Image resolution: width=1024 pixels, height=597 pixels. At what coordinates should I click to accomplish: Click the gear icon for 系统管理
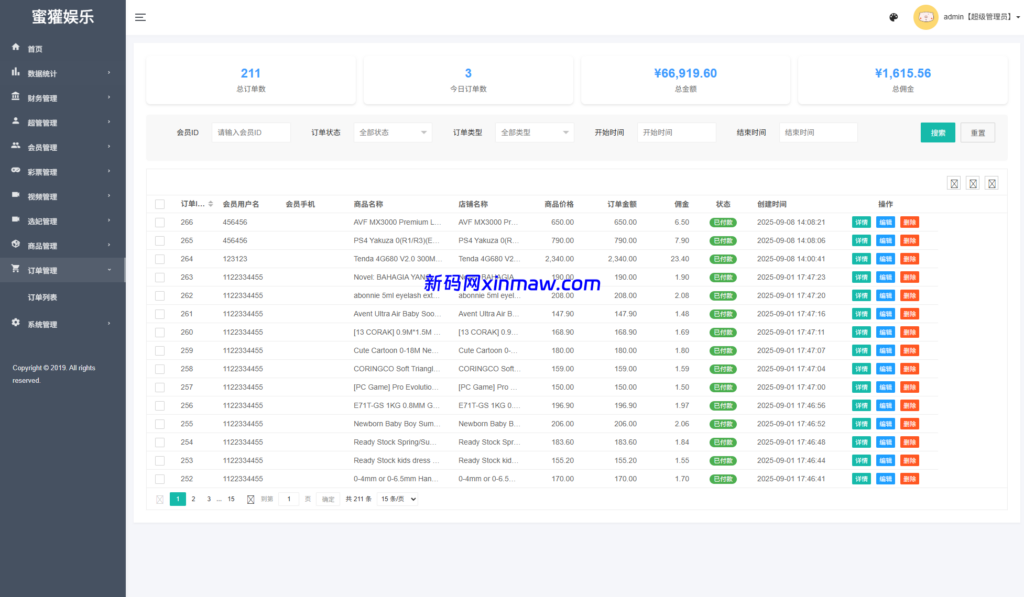(15, 323)
